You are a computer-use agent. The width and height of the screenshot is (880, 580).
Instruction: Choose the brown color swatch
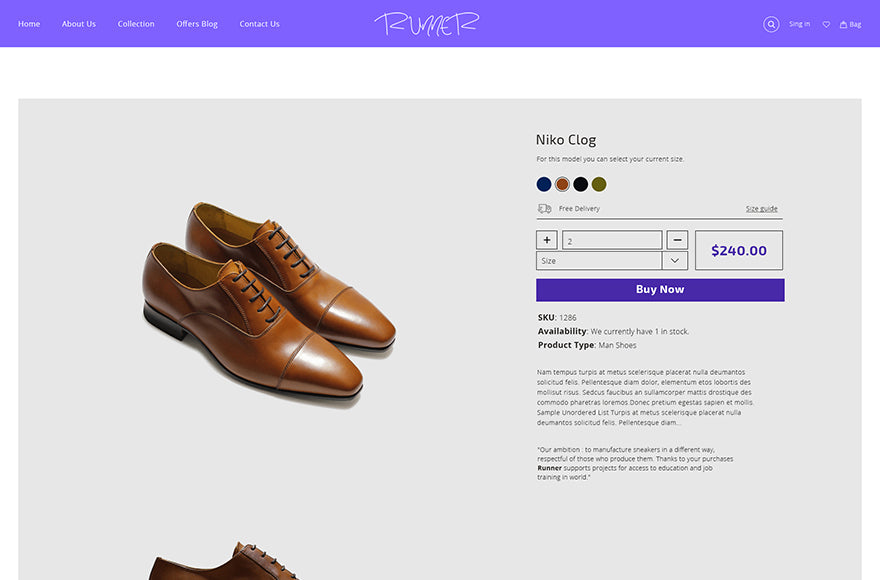pos(562,184)
